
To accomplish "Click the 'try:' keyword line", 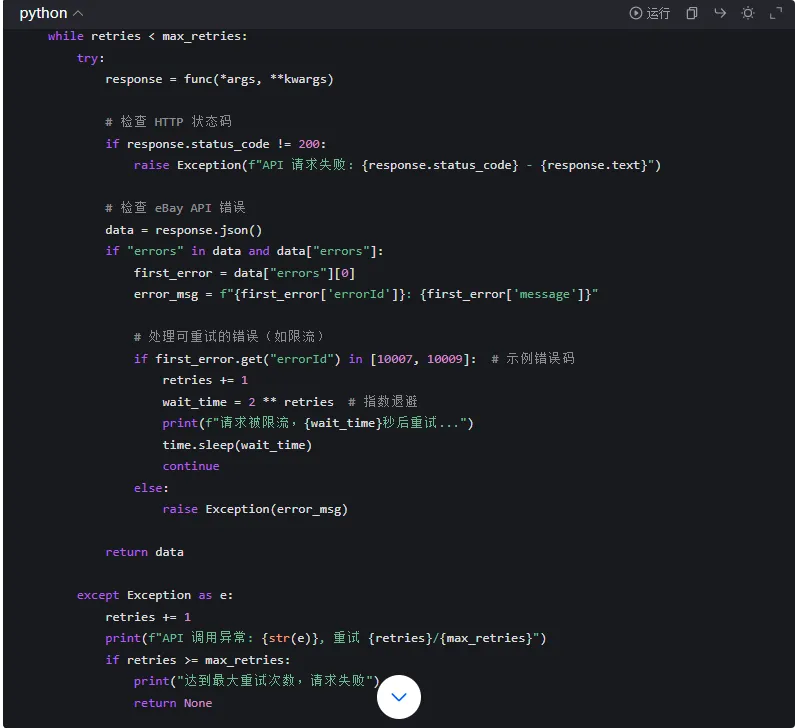I will [x=91, y=58].
